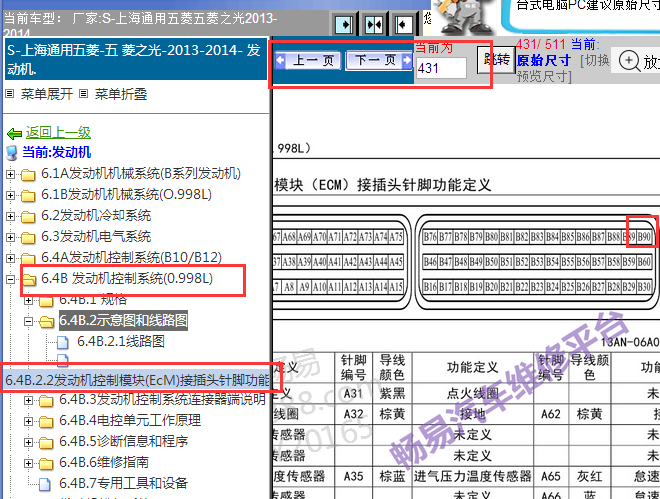Collapse 6.4B 发动机控制系统(0.998L) node
The height and width of the screenshot is (499, 660).
(11, 279)
